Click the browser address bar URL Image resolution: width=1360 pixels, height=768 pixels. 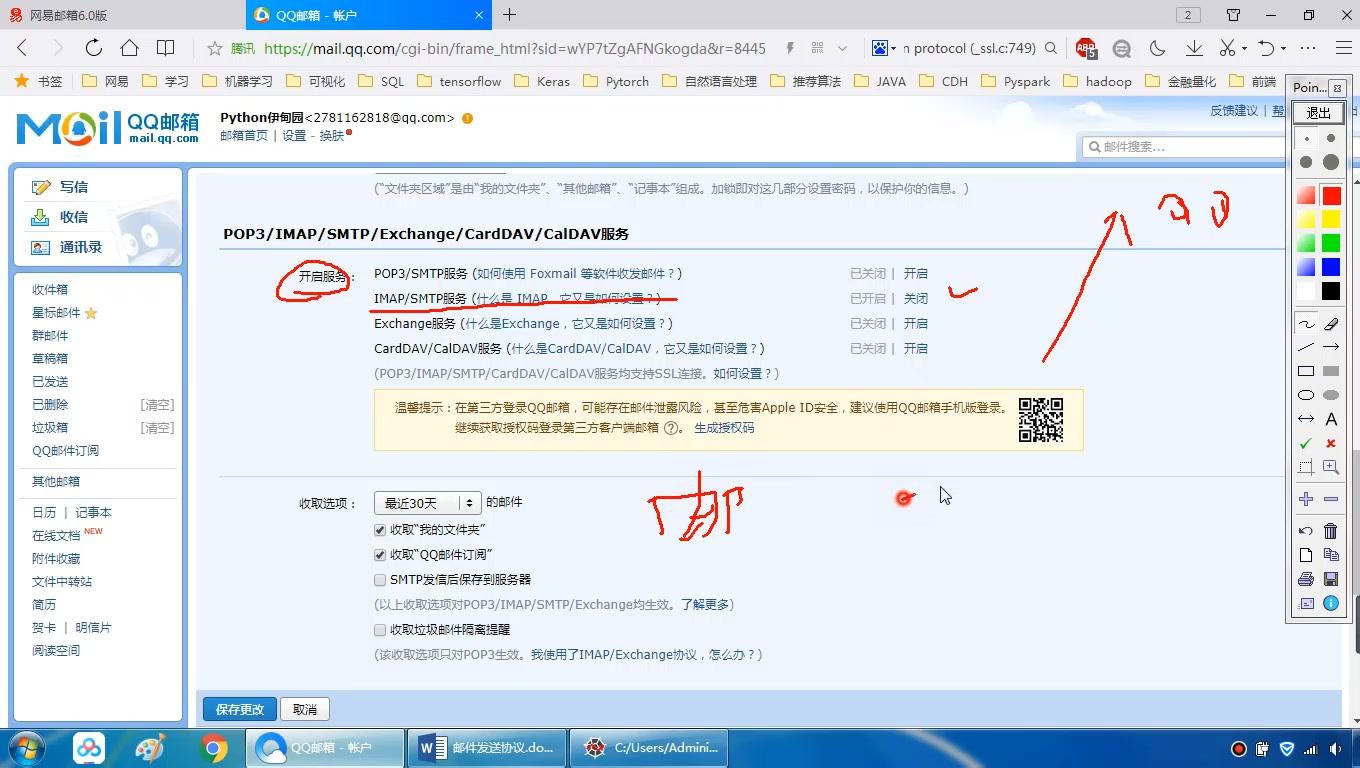coord(515,48)
